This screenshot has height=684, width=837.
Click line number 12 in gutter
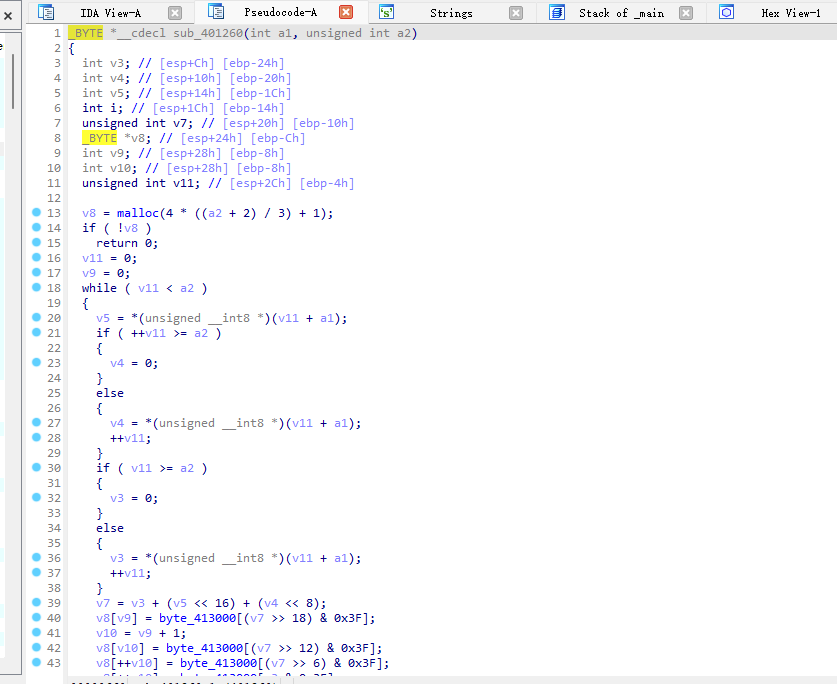point(54,198)
